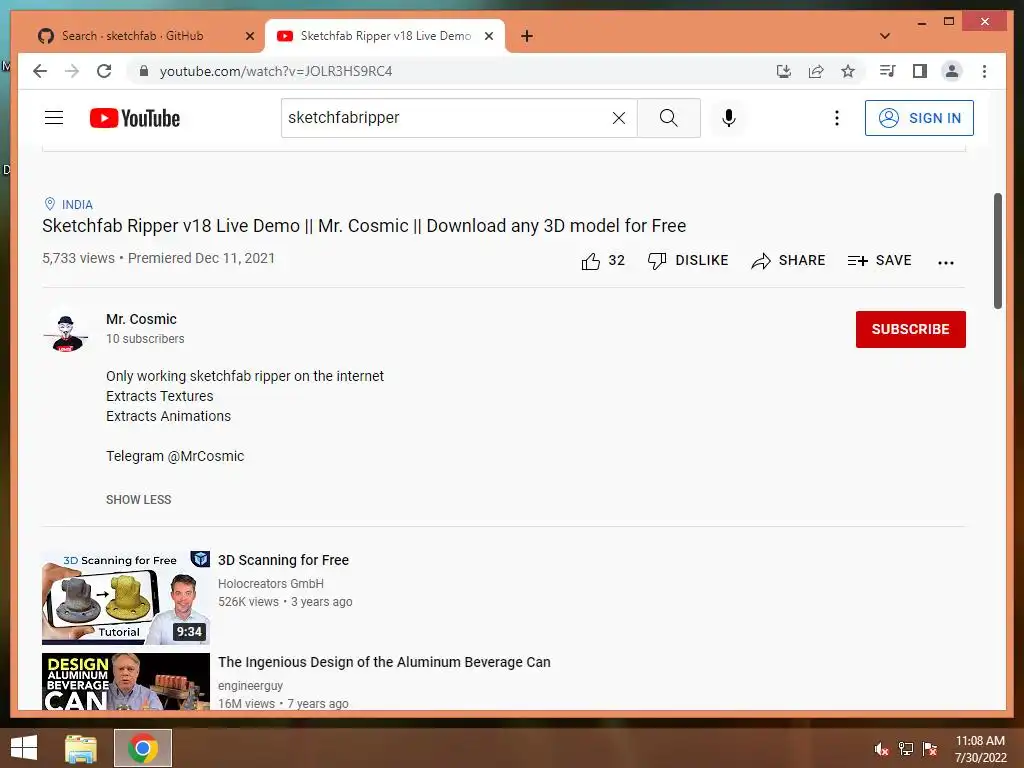
Task: Open more actions ellipsis under video
Action: point(946,262)
